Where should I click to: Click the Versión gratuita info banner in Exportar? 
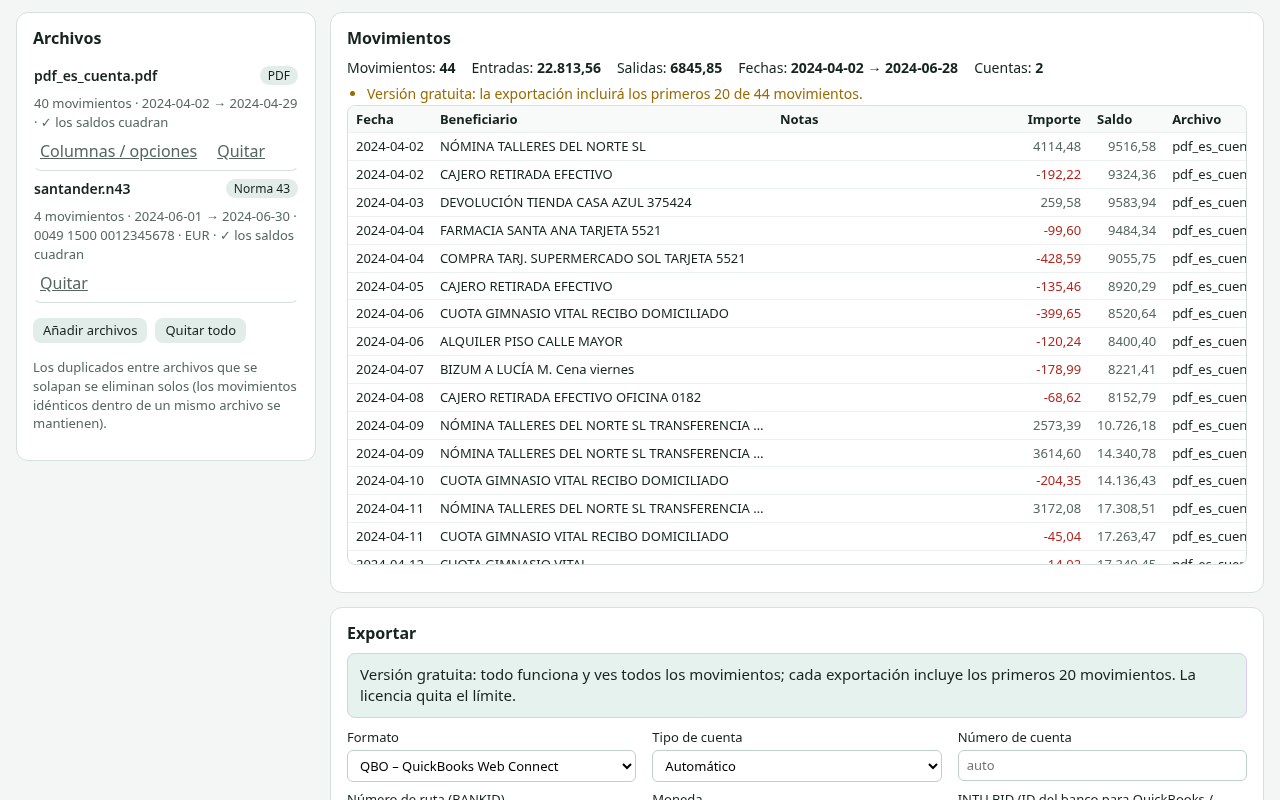797,685
